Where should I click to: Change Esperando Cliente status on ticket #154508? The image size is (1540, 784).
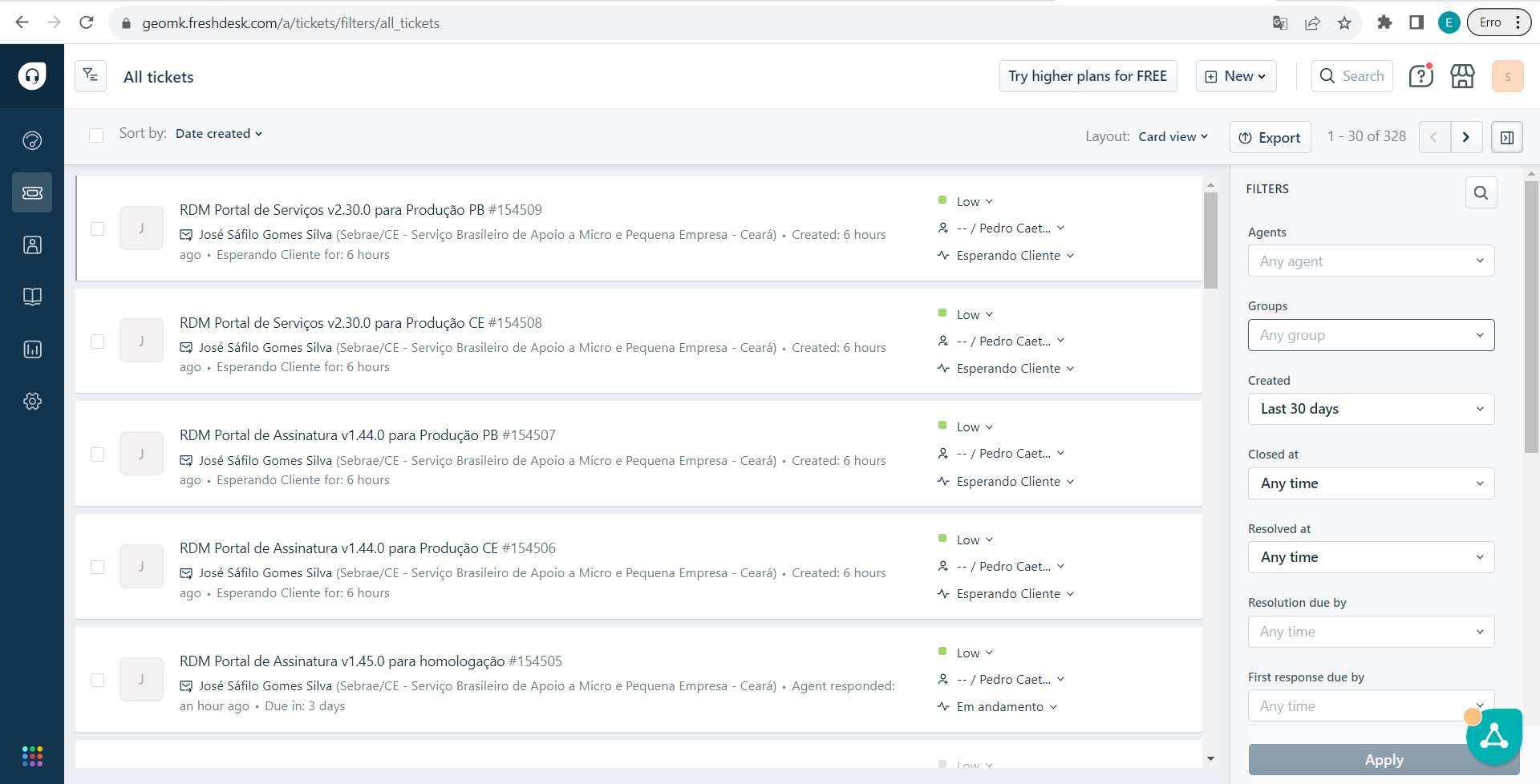pos(1007,369)
